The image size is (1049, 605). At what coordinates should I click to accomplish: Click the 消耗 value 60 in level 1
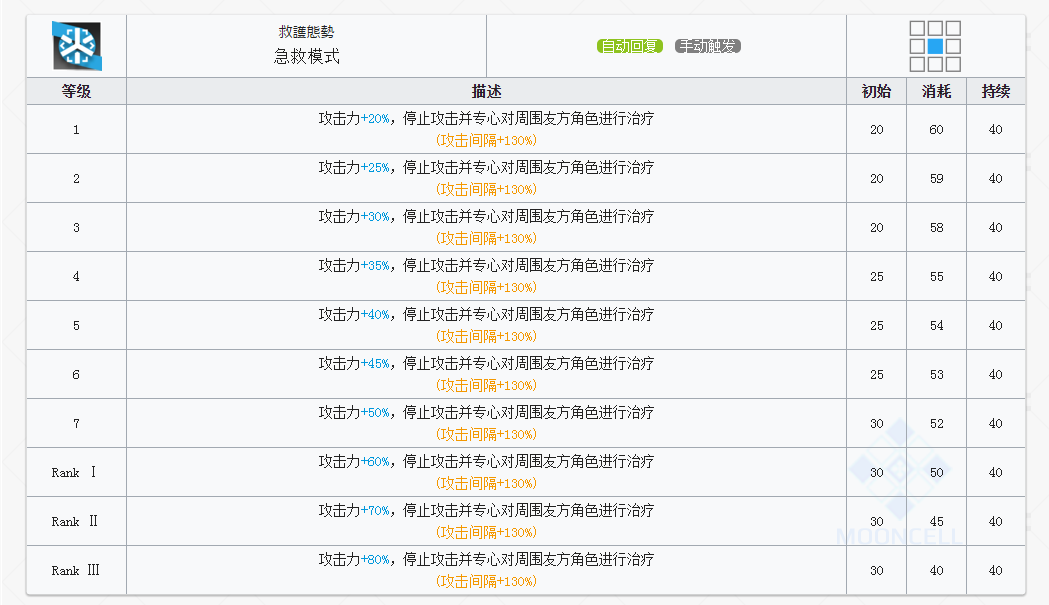point(936,130)
